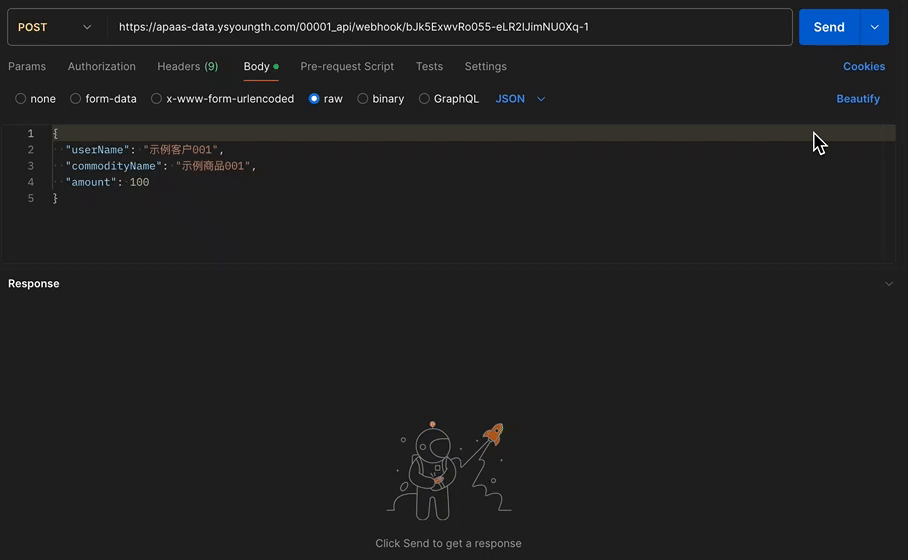The height and width of the screenshot is (560, 908).
Task: Click the astronaut illustration in the response area
Action: pos(449,471)
